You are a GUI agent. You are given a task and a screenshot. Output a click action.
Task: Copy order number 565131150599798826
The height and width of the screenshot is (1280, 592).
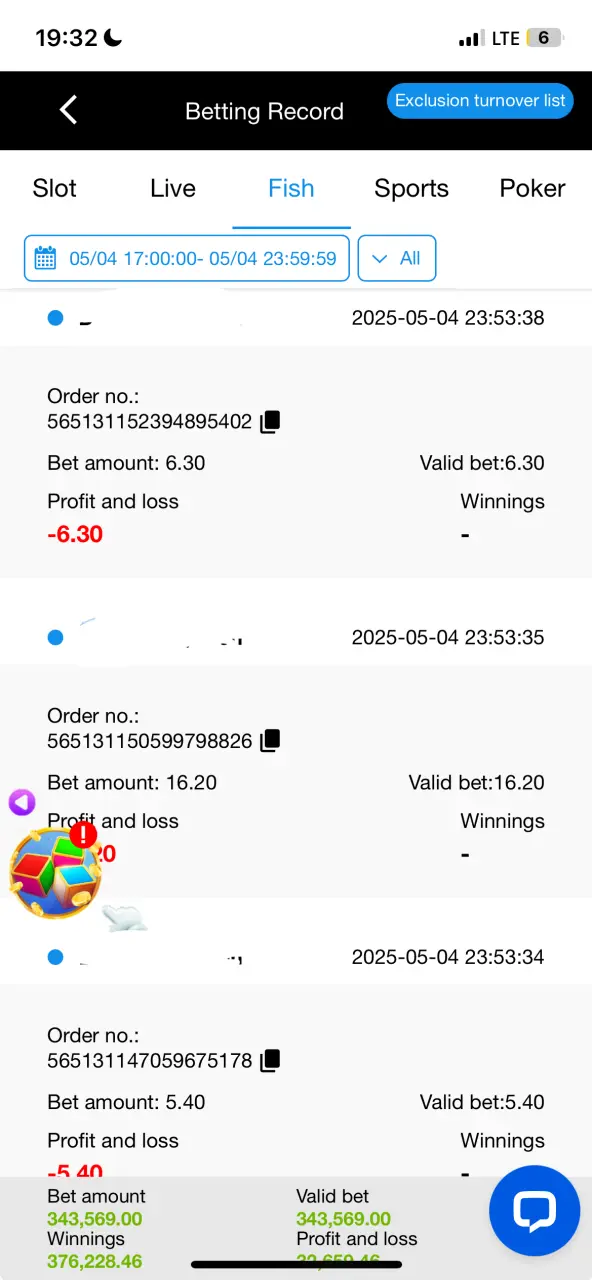pos(270,741)
